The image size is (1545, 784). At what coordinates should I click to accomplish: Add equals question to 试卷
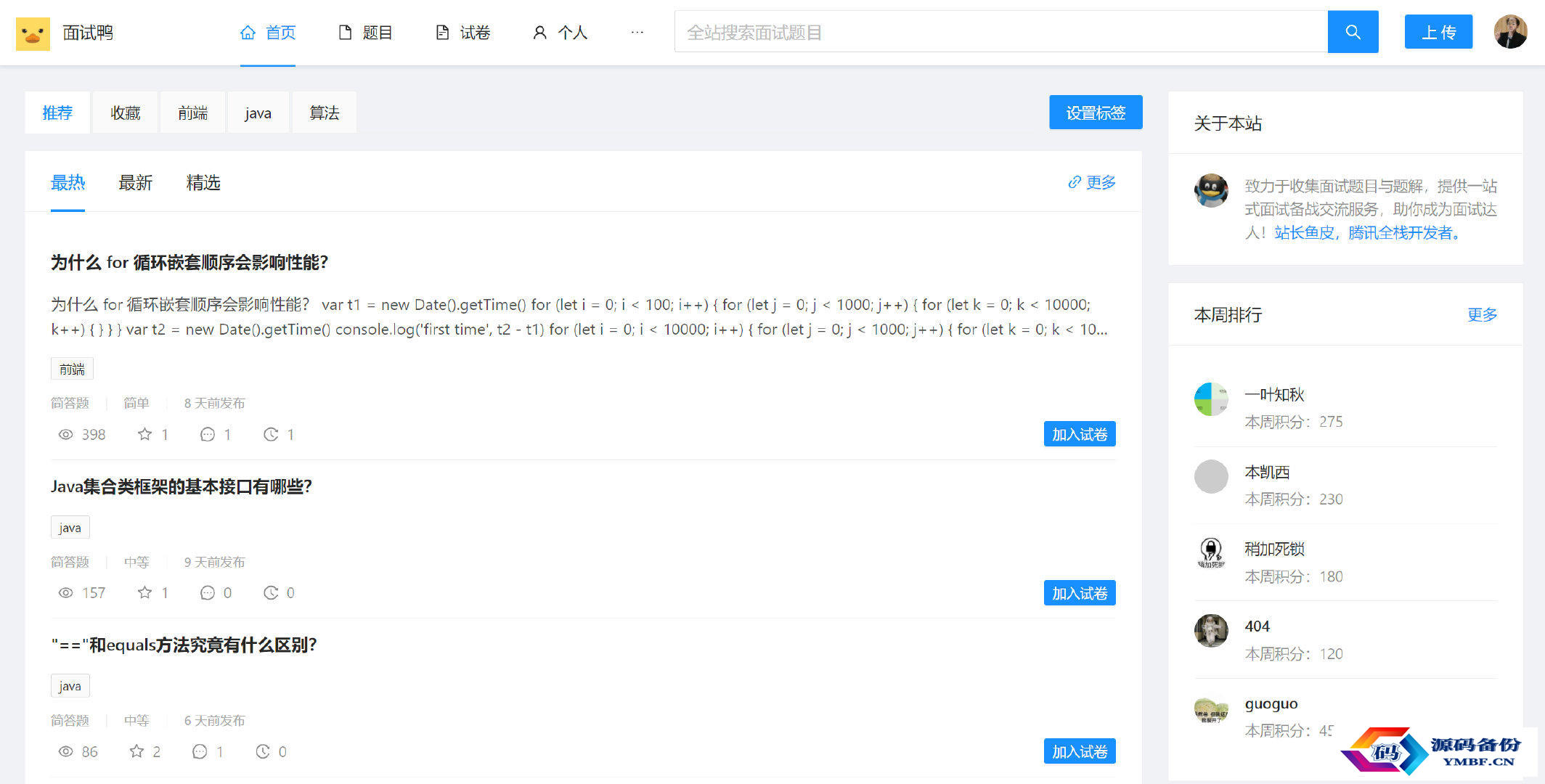tap(1080, 751)
